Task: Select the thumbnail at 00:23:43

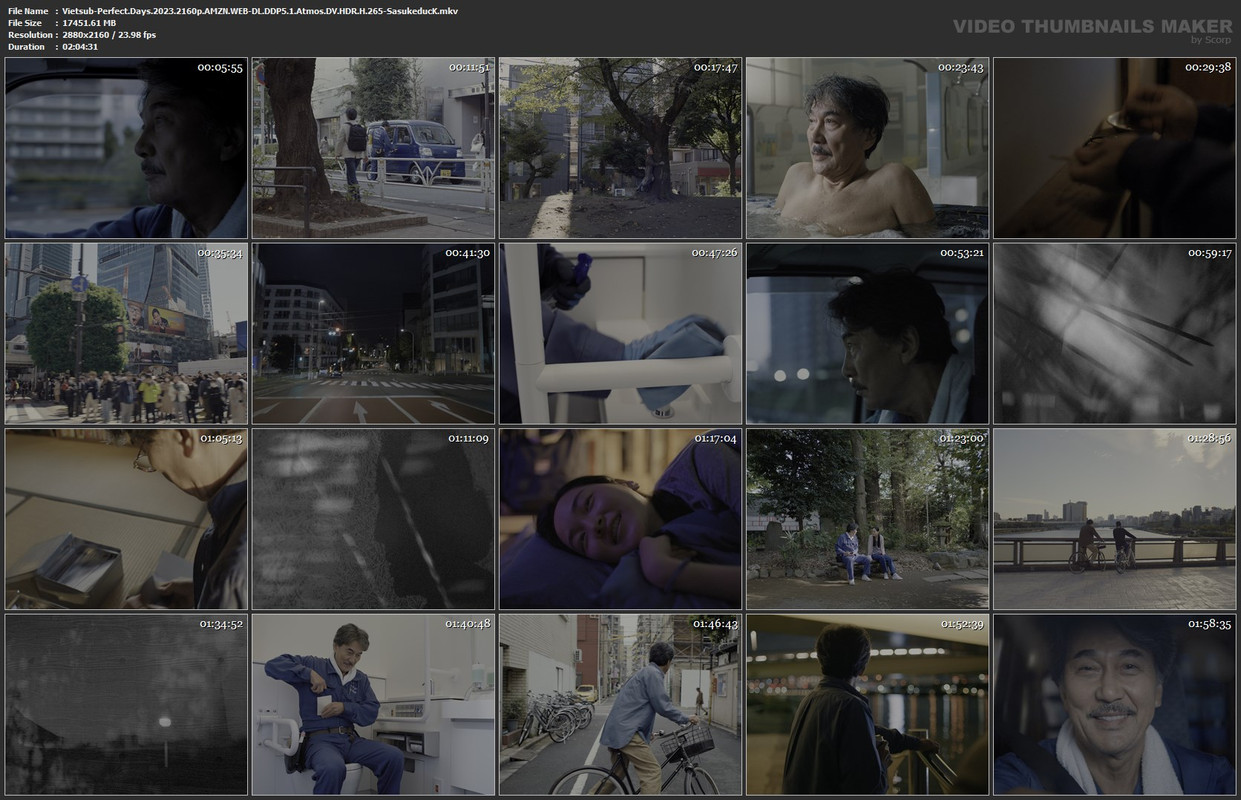Action: 867,148
